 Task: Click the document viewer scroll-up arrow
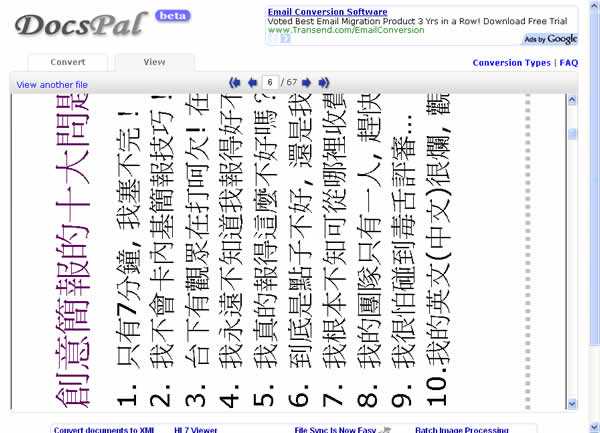[572, 100]
